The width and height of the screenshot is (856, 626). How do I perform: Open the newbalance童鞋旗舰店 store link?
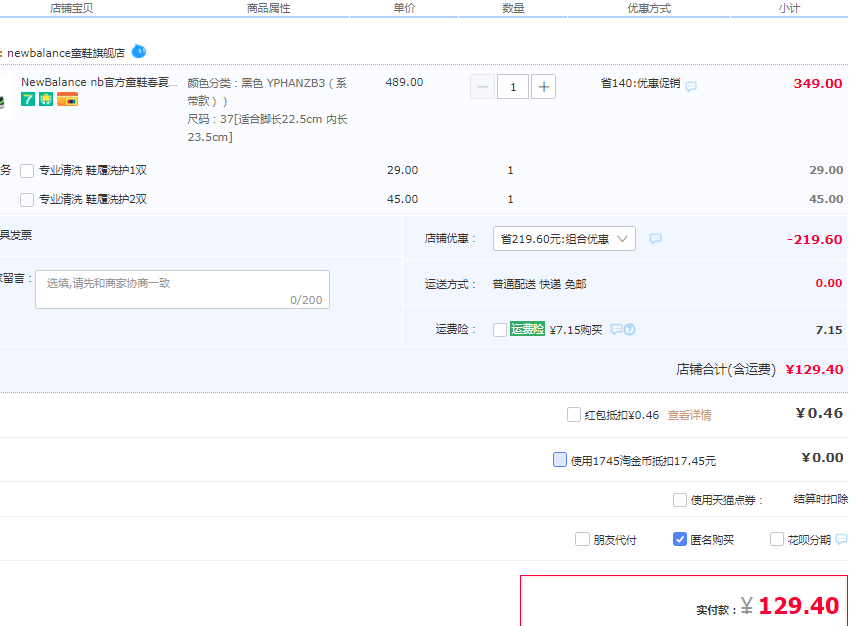[66, 53]
